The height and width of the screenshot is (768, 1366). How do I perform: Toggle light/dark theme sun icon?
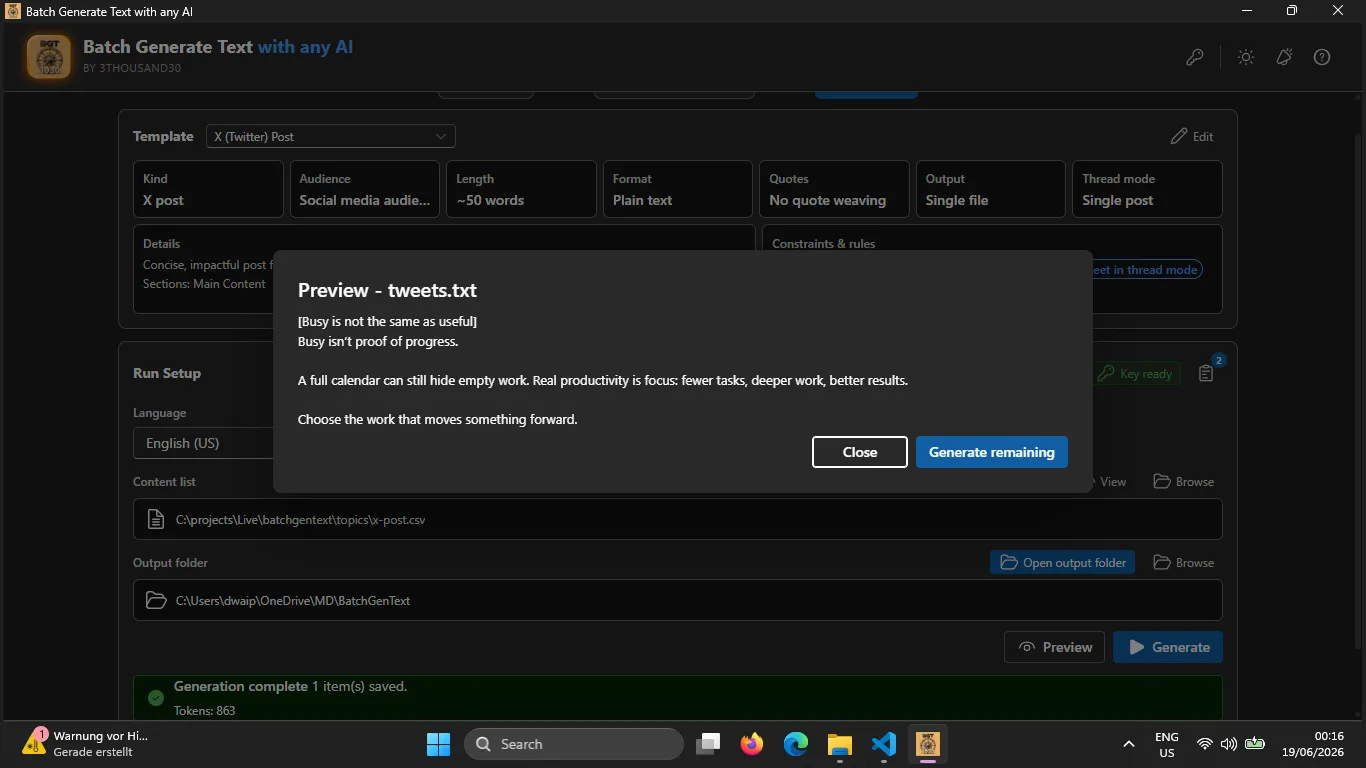click(x=1246, y=57)
